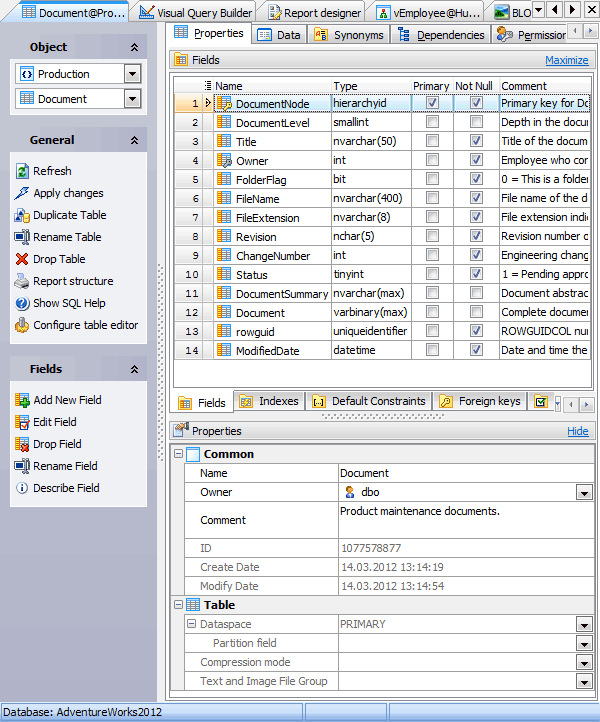The image size is (600, 722).
Task: Toggle Not Null checkbox for DocumentLevel
Action: click(476, 122)
